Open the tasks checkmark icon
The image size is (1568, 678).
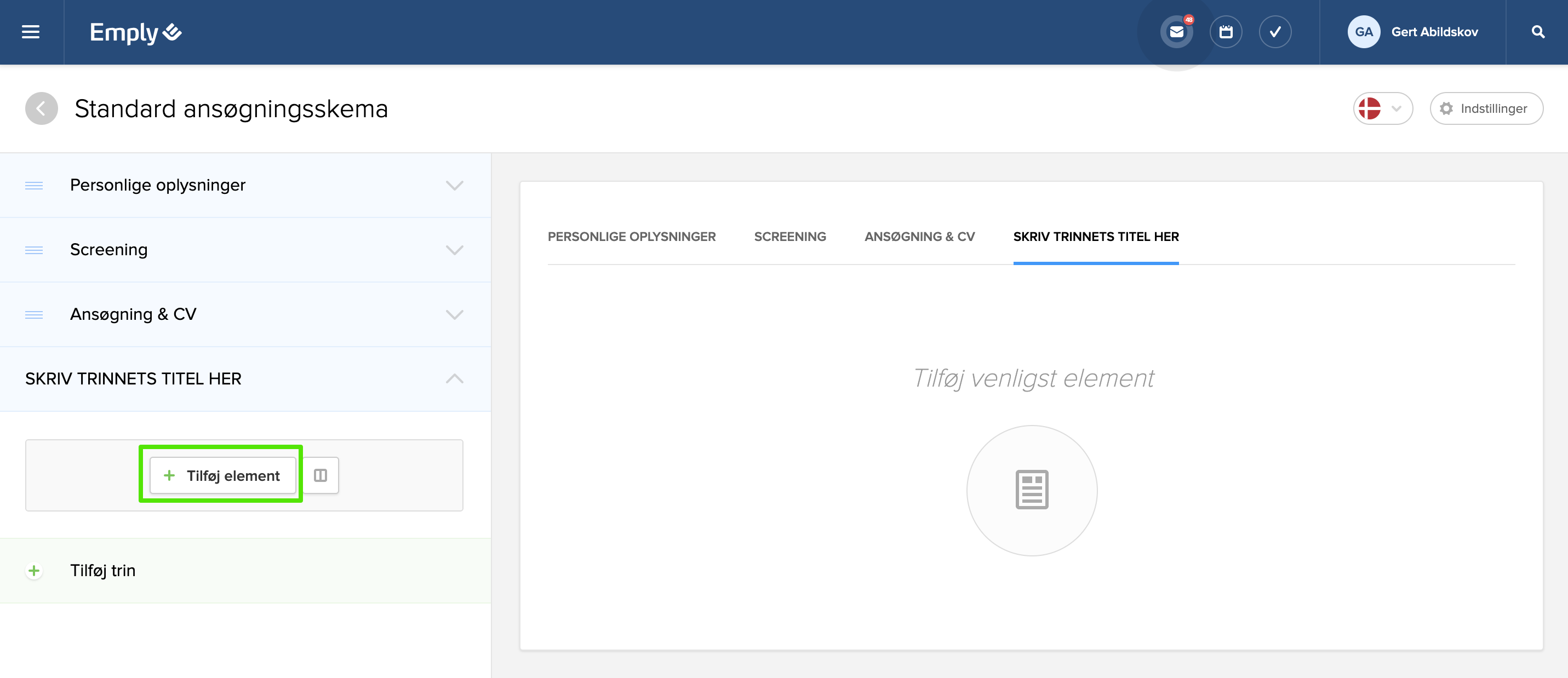[x=1274, y=32]
